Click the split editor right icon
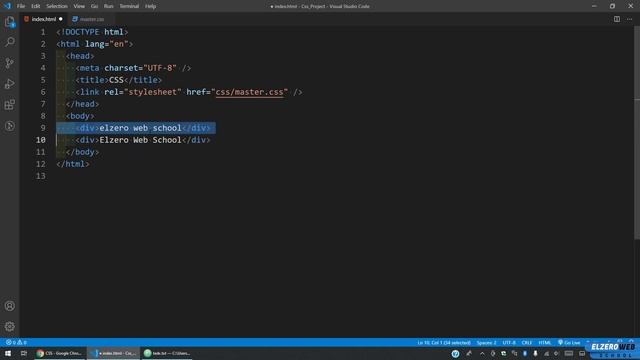The image size is (640, 360). pos(617,19)
